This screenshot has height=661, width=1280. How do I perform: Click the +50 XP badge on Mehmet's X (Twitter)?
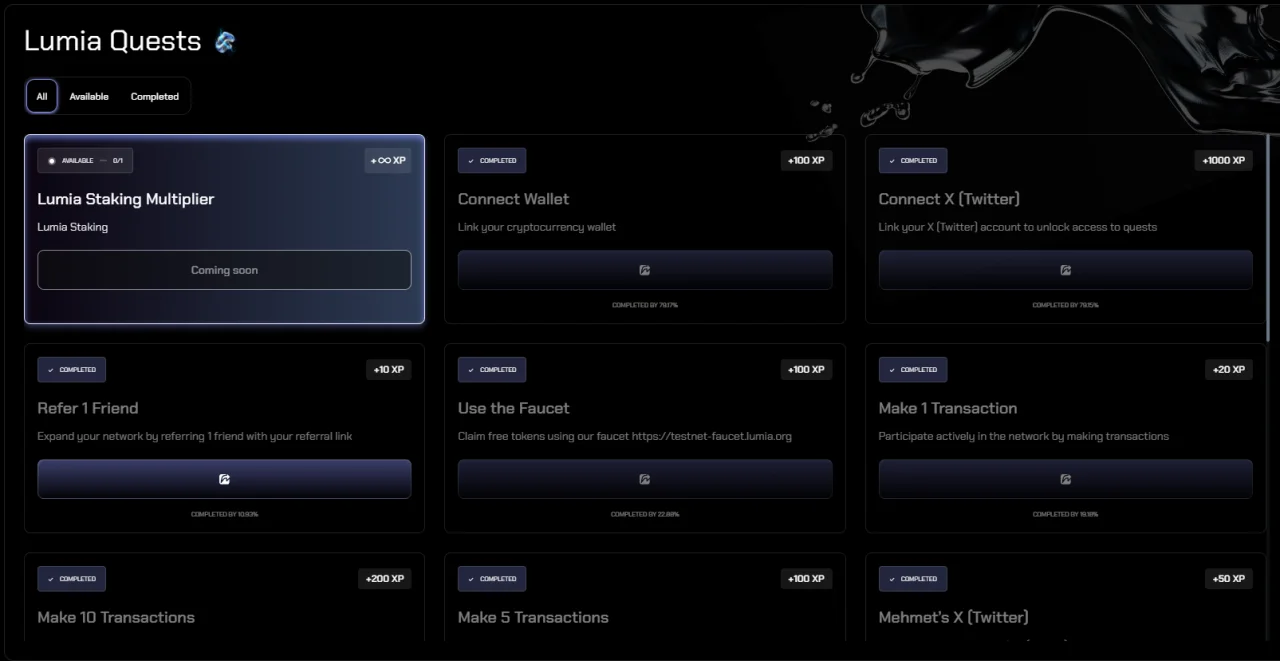coord(1229,578)
